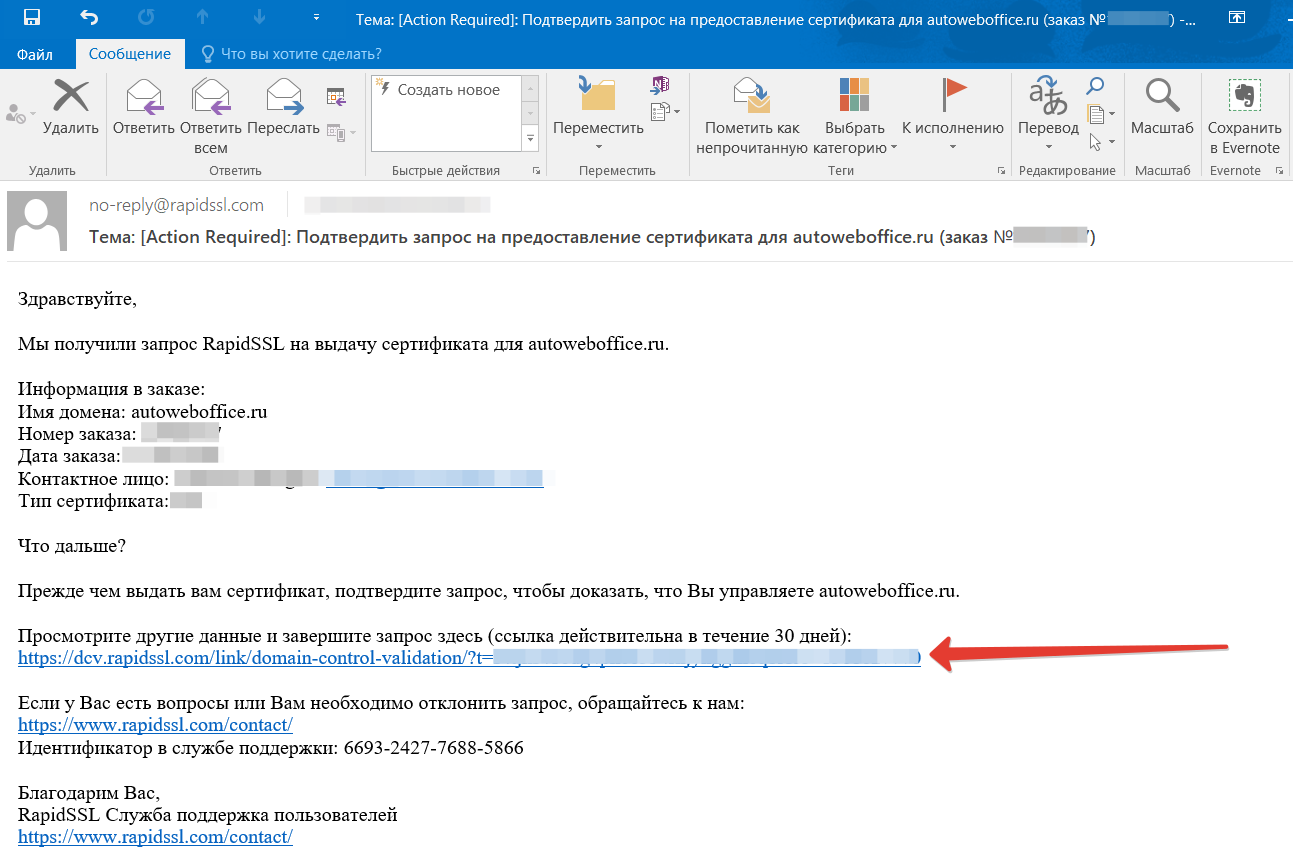Image resolution: width=1293 pixels, height=856 pixels.
Task: Click the Find magnifier in Редактирование group
Action: (x=1096, y=86)
